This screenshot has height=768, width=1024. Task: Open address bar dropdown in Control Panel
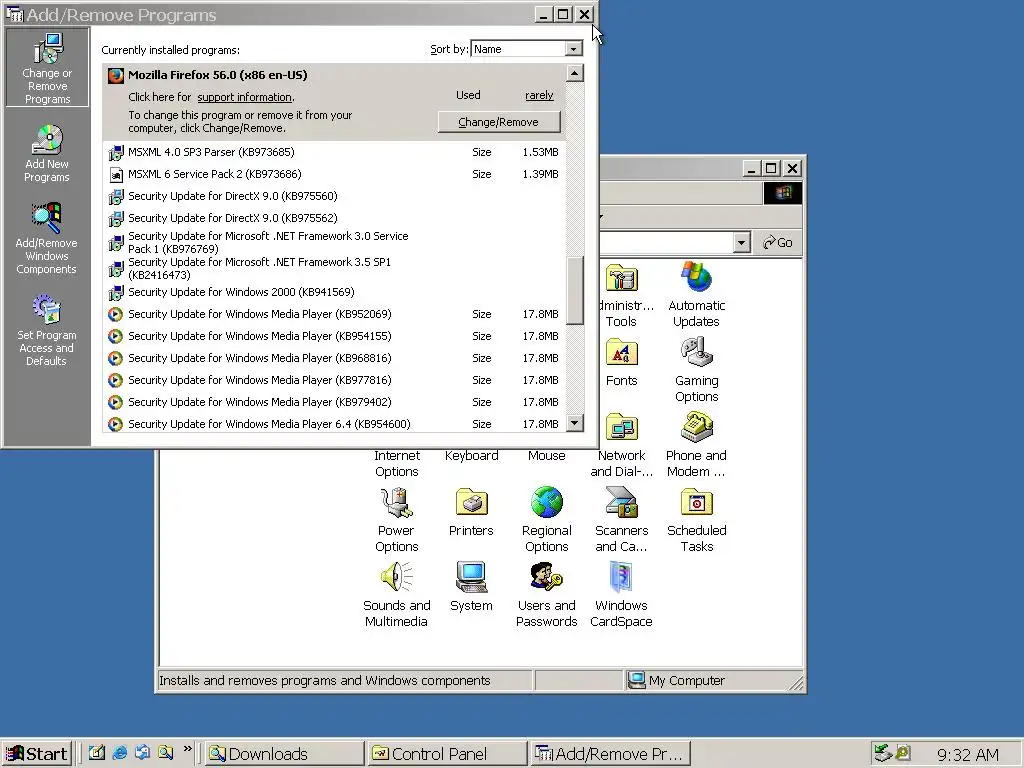(x=741, y=243)
